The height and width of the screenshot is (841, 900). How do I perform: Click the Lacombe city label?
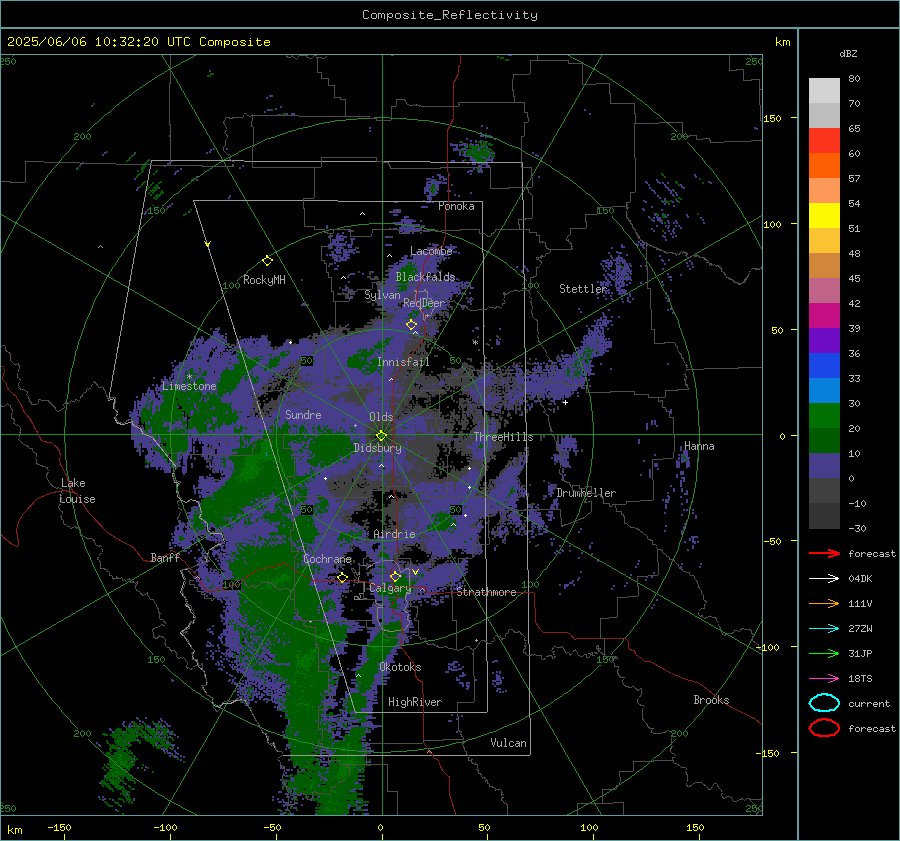[x=430, y=251]
